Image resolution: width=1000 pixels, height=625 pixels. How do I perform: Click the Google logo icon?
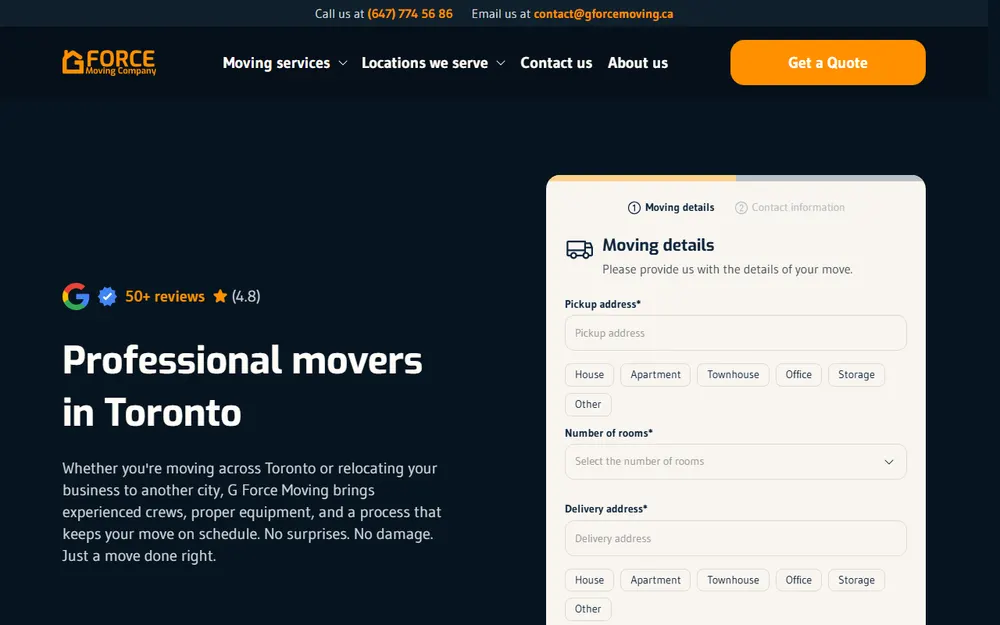[76, 296]
